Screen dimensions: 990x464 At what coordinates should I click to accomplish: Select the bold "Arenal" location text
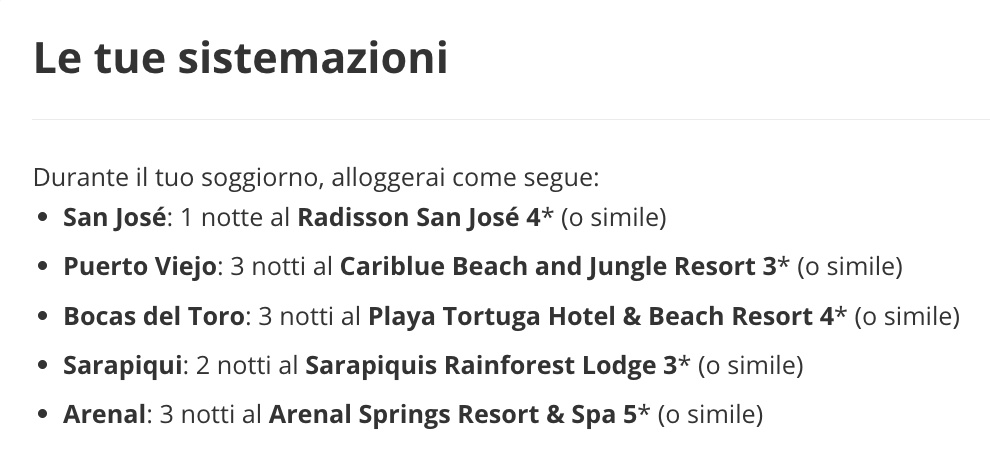tap(104, 414)
